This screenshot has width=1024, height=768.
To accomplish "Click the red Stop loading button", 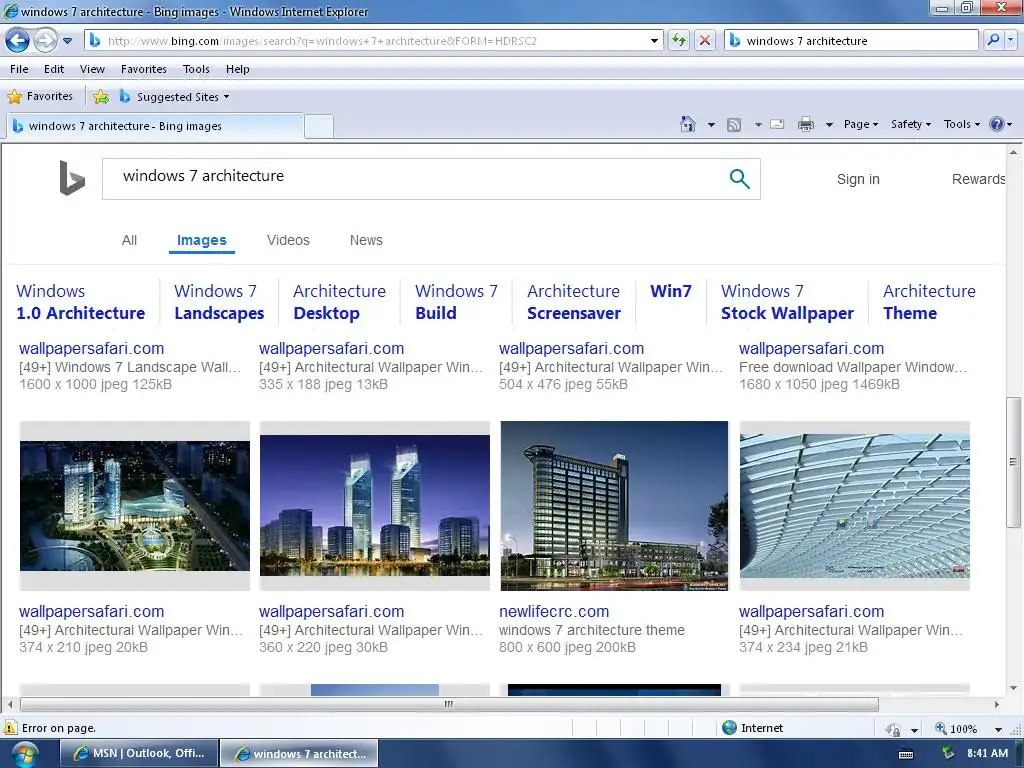I will coord(705,40).
